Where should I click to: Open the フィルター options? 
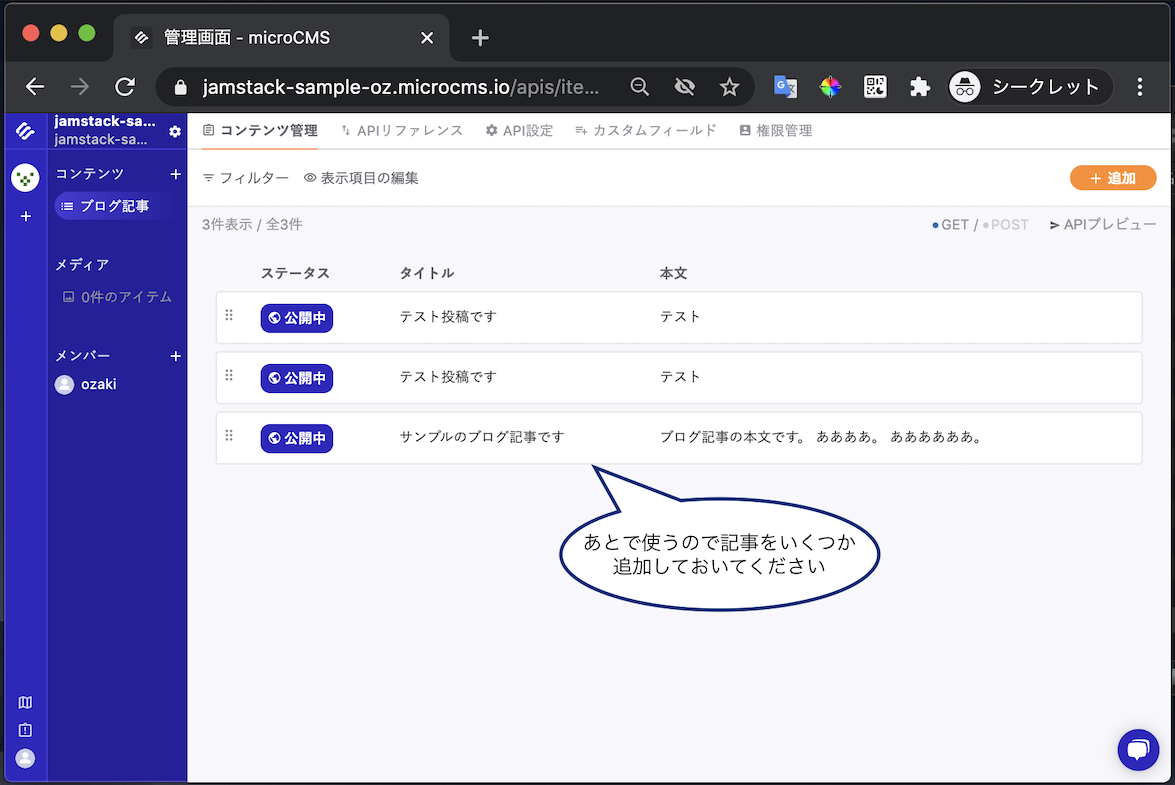pos(245,178)
